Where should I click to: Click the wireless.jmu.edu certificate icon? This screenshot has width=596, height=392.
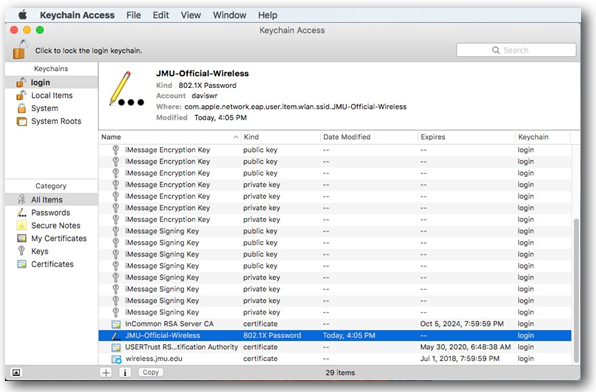click(116, 359)
